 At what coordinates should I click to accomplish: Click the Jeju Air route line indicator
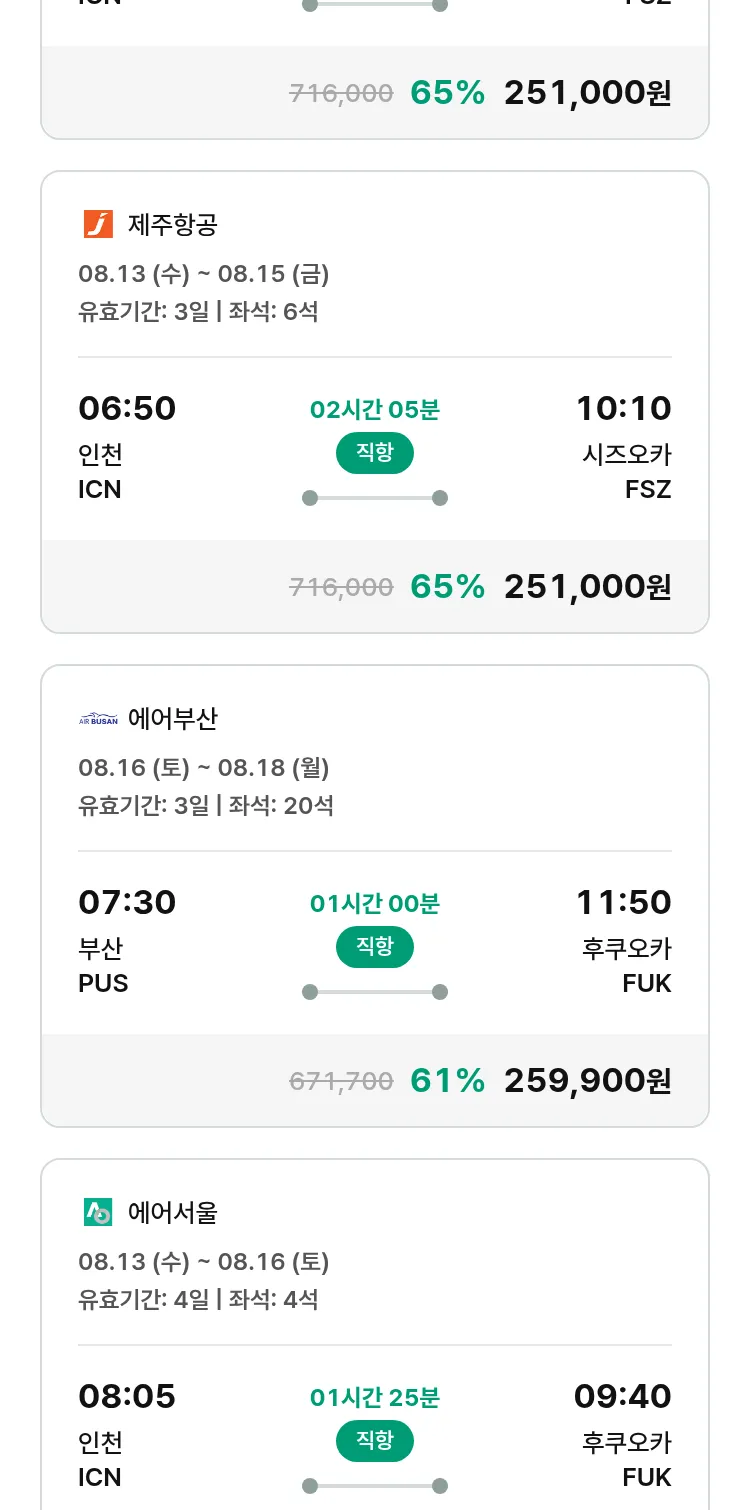point(375,498)
